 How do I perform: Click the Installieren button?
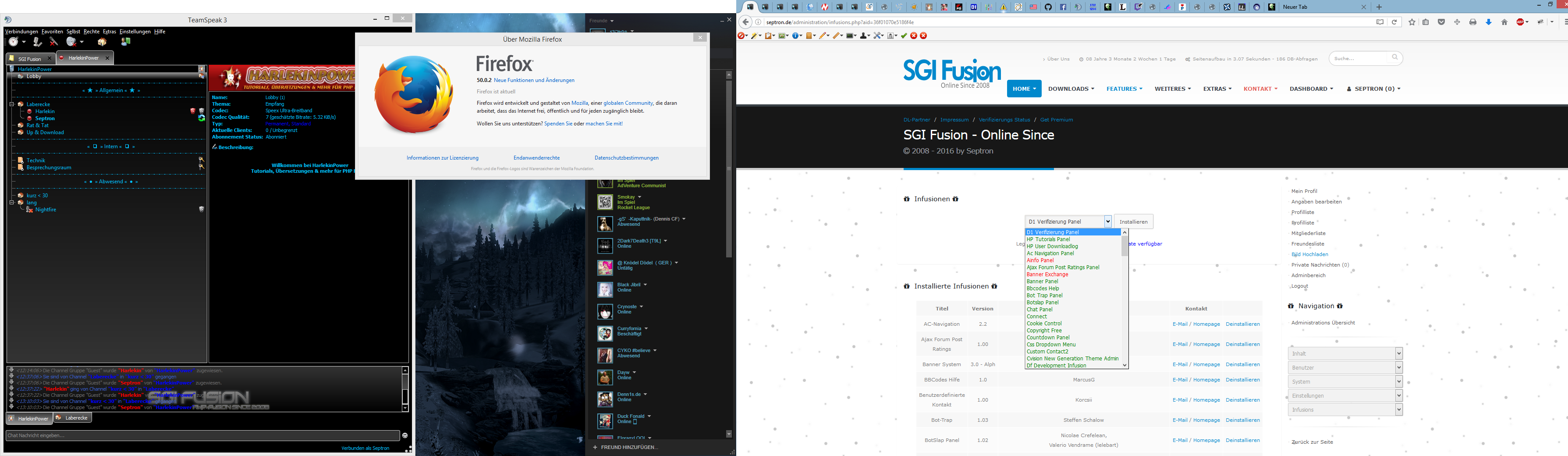pos(1133,221)
